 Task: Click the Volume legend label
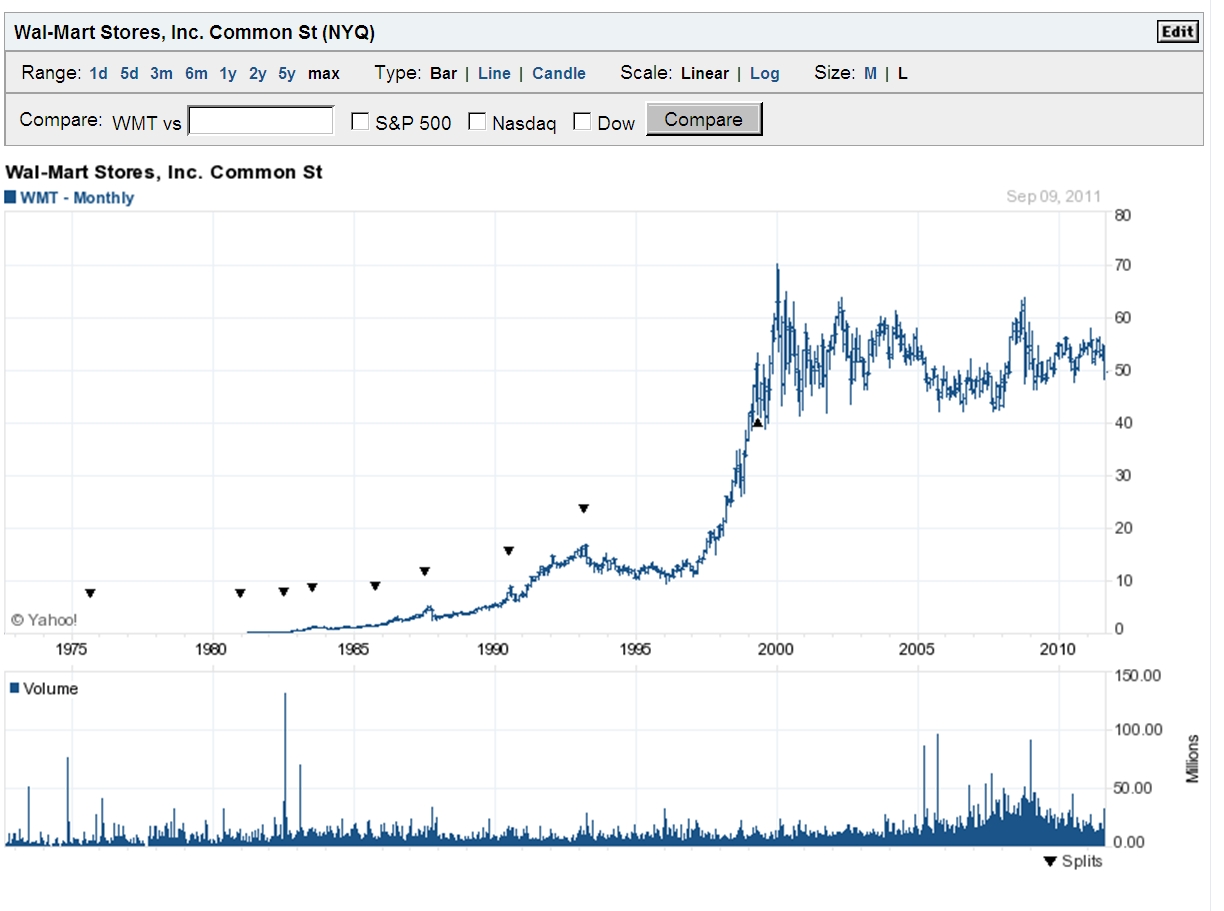click(50, 689)
